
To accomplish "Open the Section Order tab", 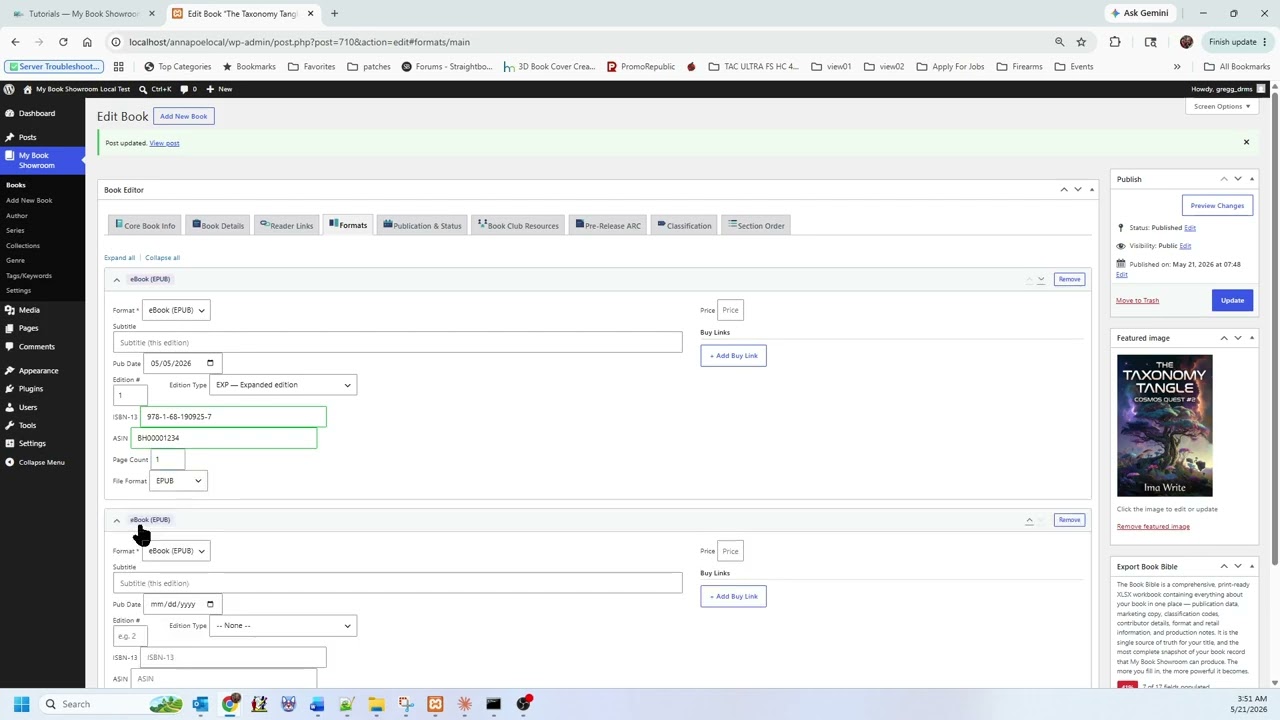I will (756, 226).
